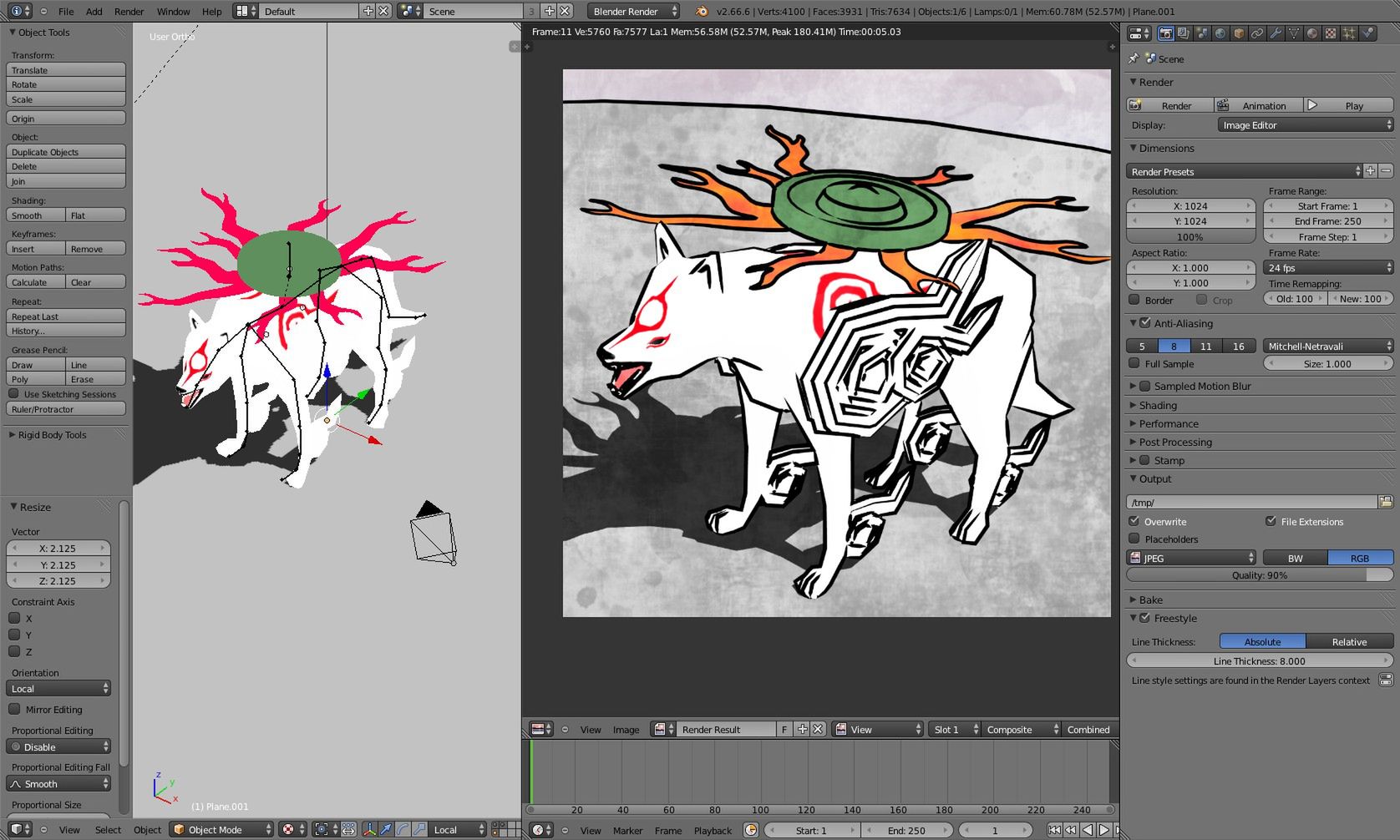Enable the Full Sample checkbox
1400x840 pixels.
[x=1134, y=363]
